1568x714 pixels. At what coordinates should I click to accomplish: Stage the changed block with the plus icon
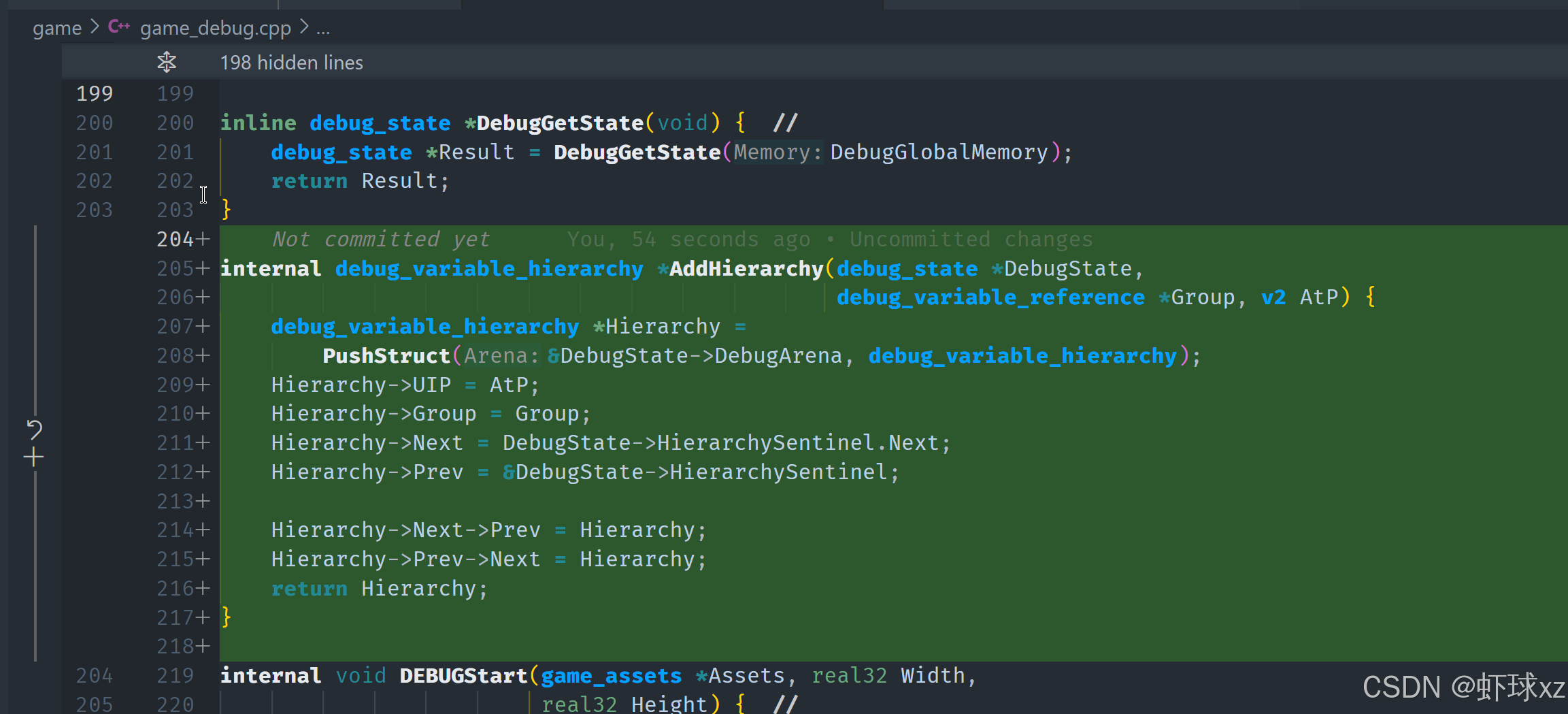click(33, 457)
